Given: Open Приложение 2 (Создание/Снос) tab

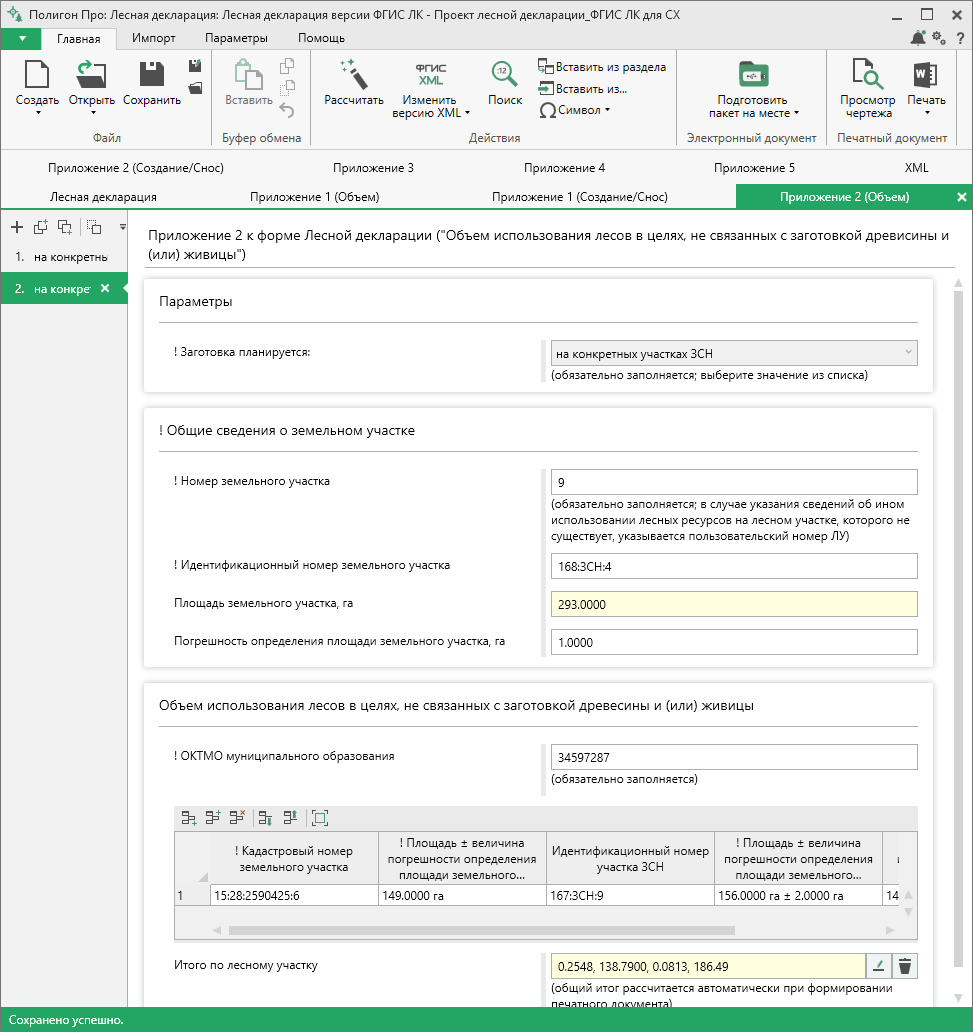Looking at the screenshot, I should [x=136, y=168].
